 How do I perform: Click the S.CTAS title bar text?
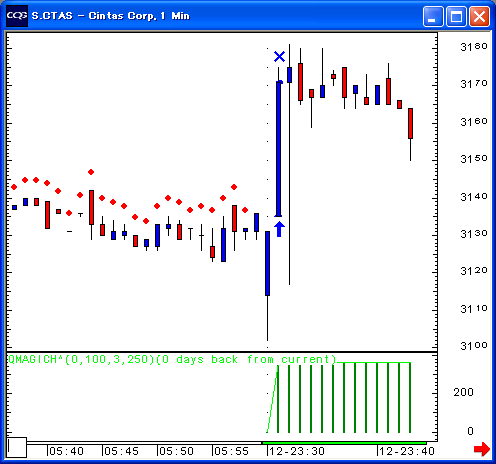[52, 16]
